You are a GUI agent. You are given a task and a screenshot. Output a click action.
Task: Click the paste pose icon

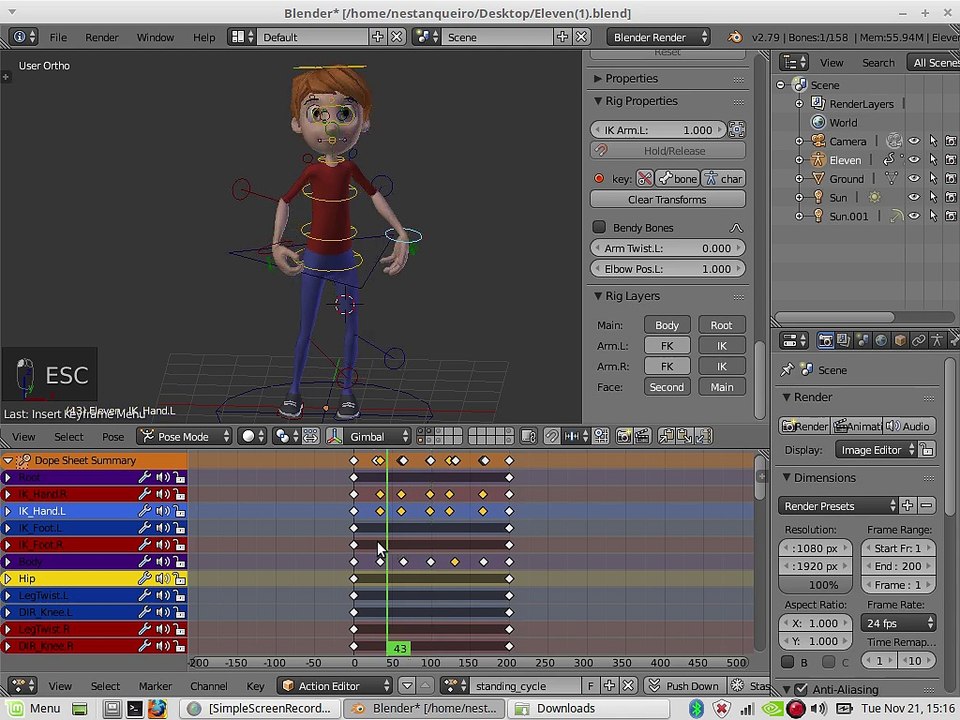point(684,437)
